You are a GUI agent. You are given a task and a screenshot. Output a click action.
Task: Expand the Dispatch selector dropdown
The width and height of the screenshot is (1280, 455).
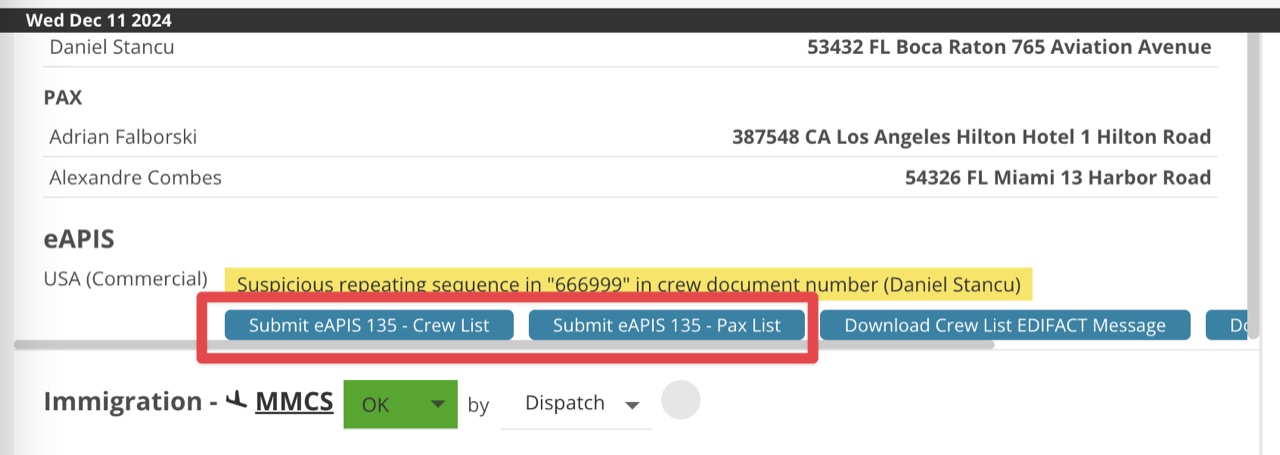pyautogui.click(x=582, y=404)
